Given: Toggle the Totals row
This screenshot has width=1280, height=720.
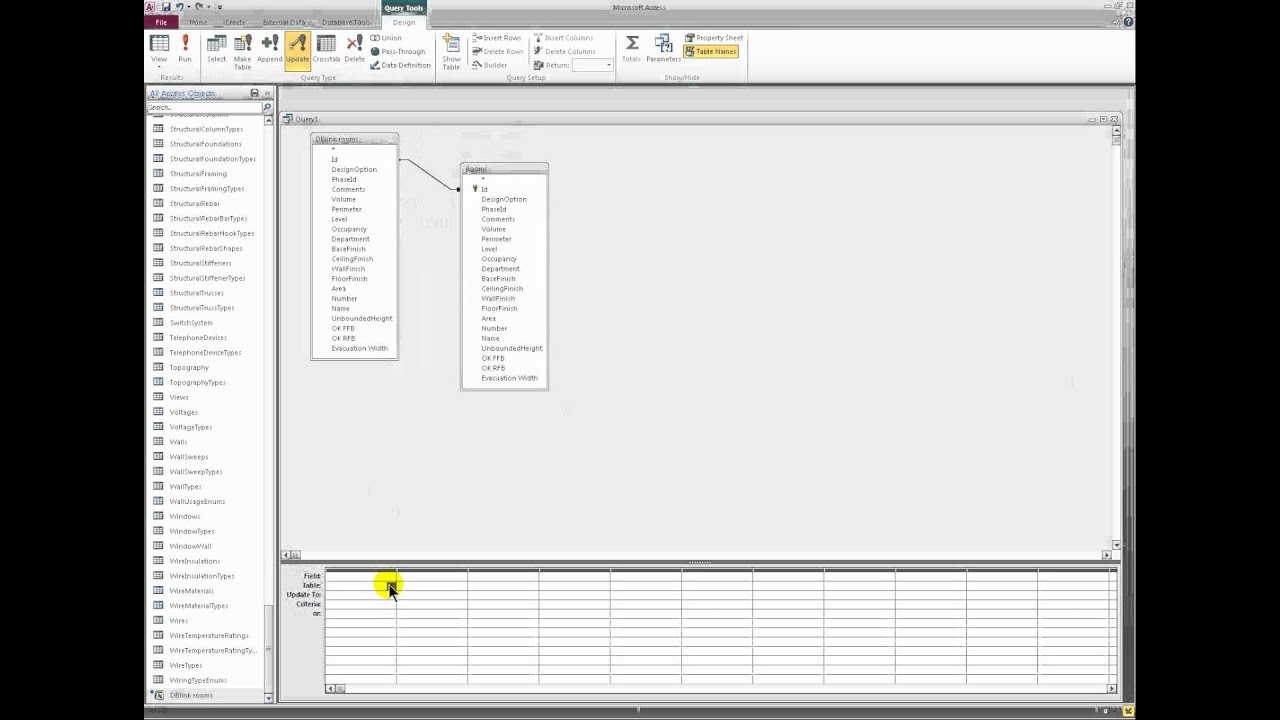Looking at the screenshot, I should click(631, 48).
